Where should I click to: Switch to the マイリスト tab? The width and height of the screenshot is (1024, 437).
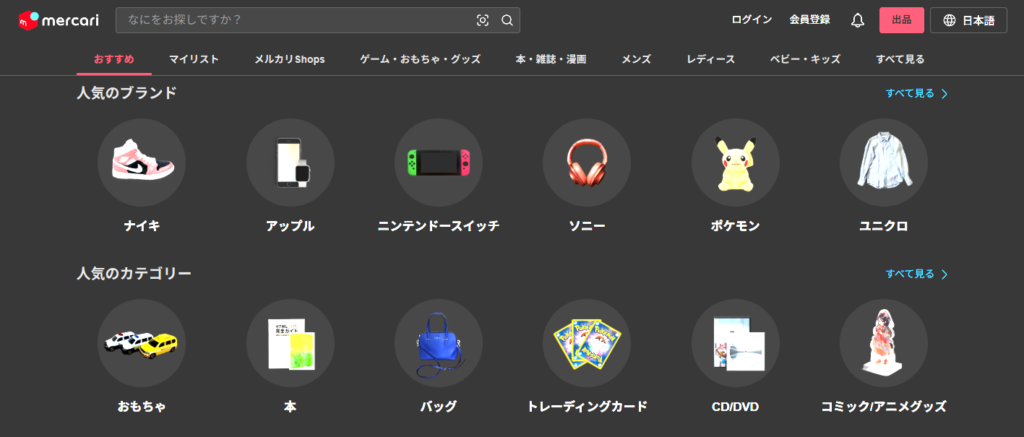pyautogui.click(x=194, y=59)
